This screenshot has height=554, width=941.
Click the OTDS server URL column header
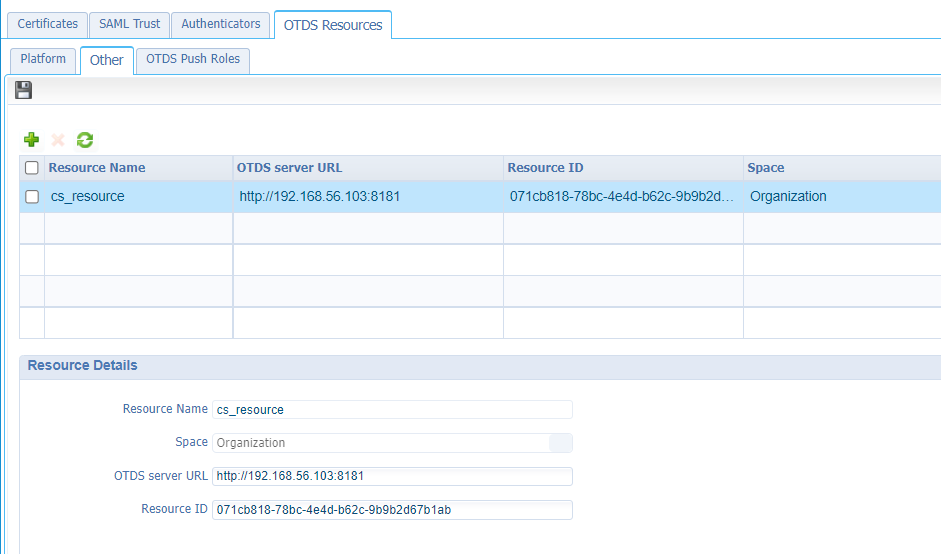289,168
